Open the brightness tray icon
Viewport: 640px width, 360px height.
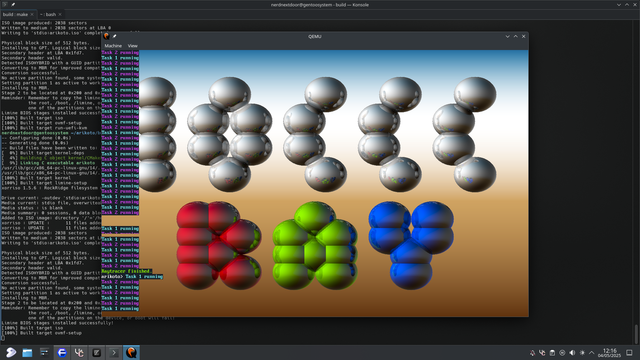point(582,353)
